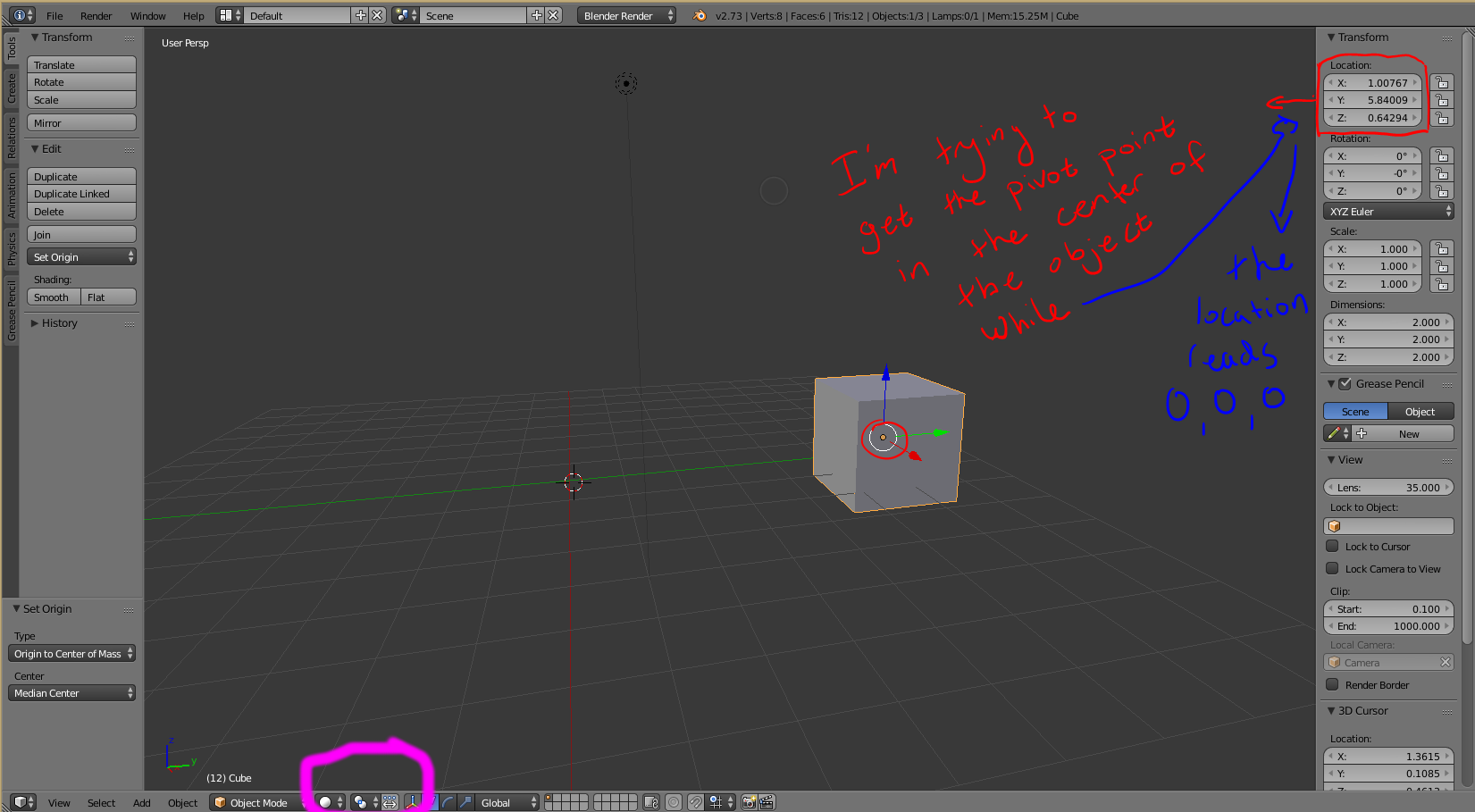Clear the local Camera field
This screenshot has height=812, width=1475.
click(x=1445, y=662)
